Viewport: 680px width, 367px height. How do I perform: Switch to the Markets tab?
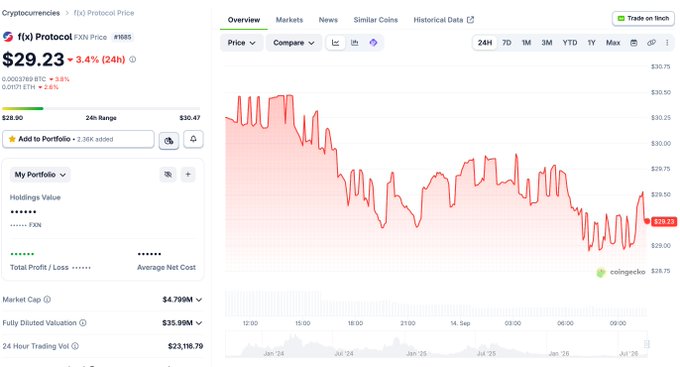[x=289, y=20]
